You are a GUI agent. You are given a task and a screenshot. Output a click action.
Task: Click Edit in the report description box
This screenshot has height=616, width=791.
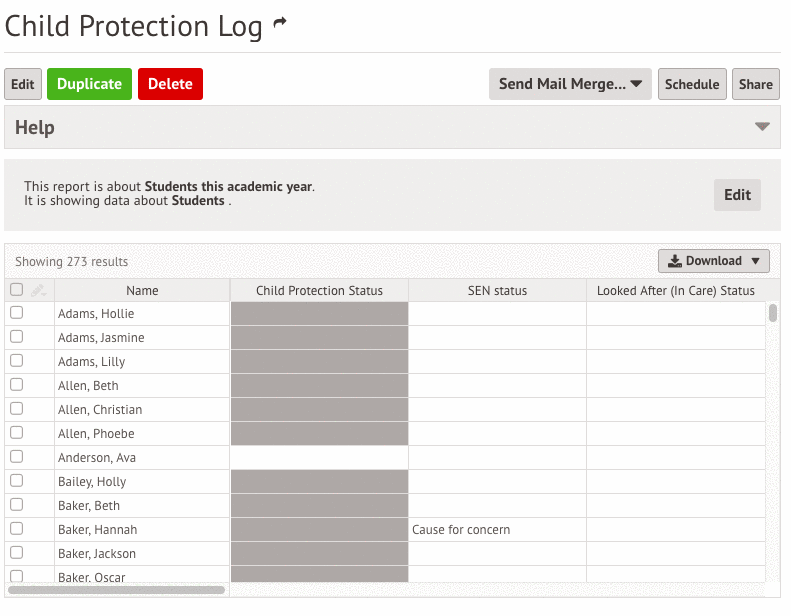[737, 195]
